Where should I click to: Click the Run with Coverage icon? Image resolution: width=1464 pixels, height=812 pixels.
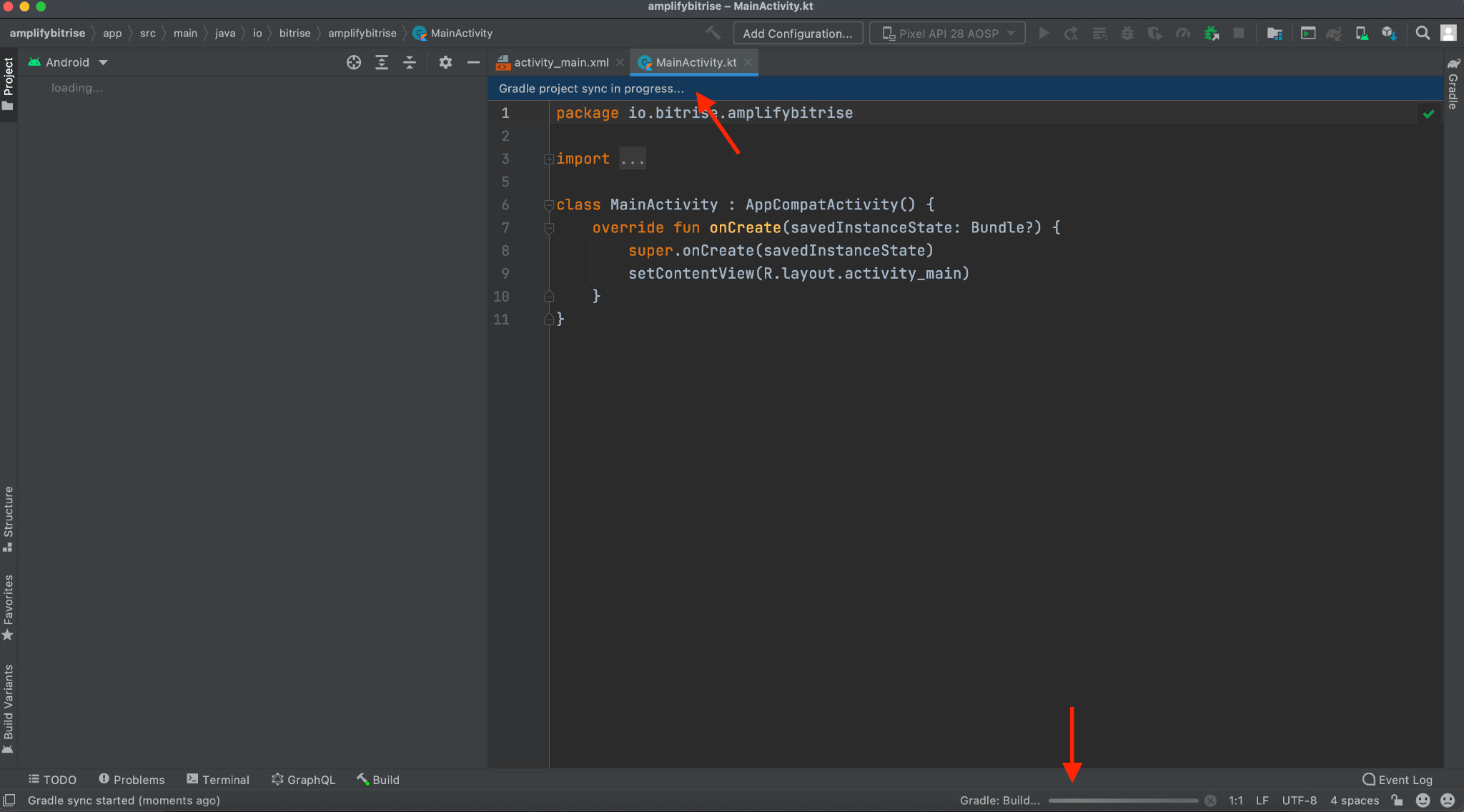(1154, 33)
